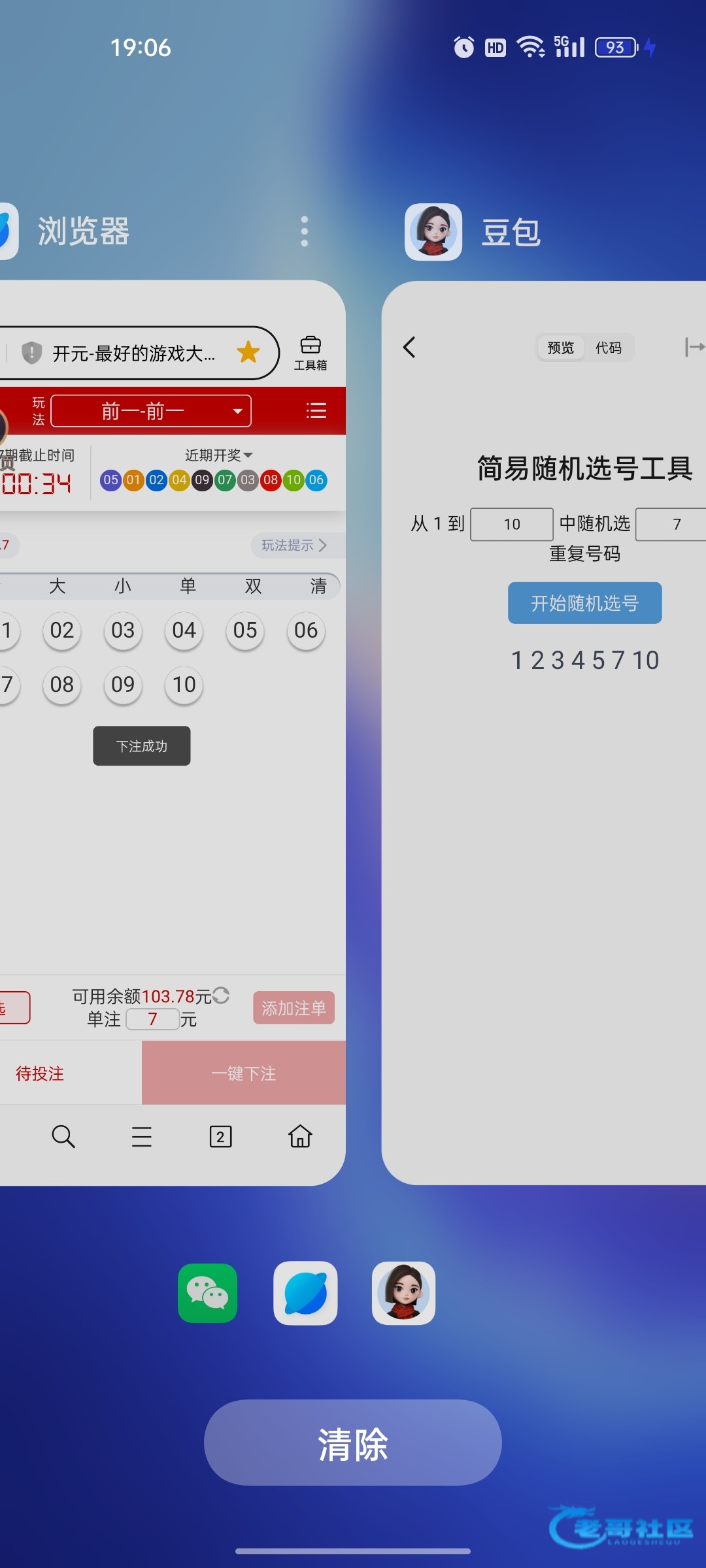Image resolution: width=706 pixels, height=1568 pixels.
Task: Tap the back arrow in Doubao
Action: (x=410, y=347)
